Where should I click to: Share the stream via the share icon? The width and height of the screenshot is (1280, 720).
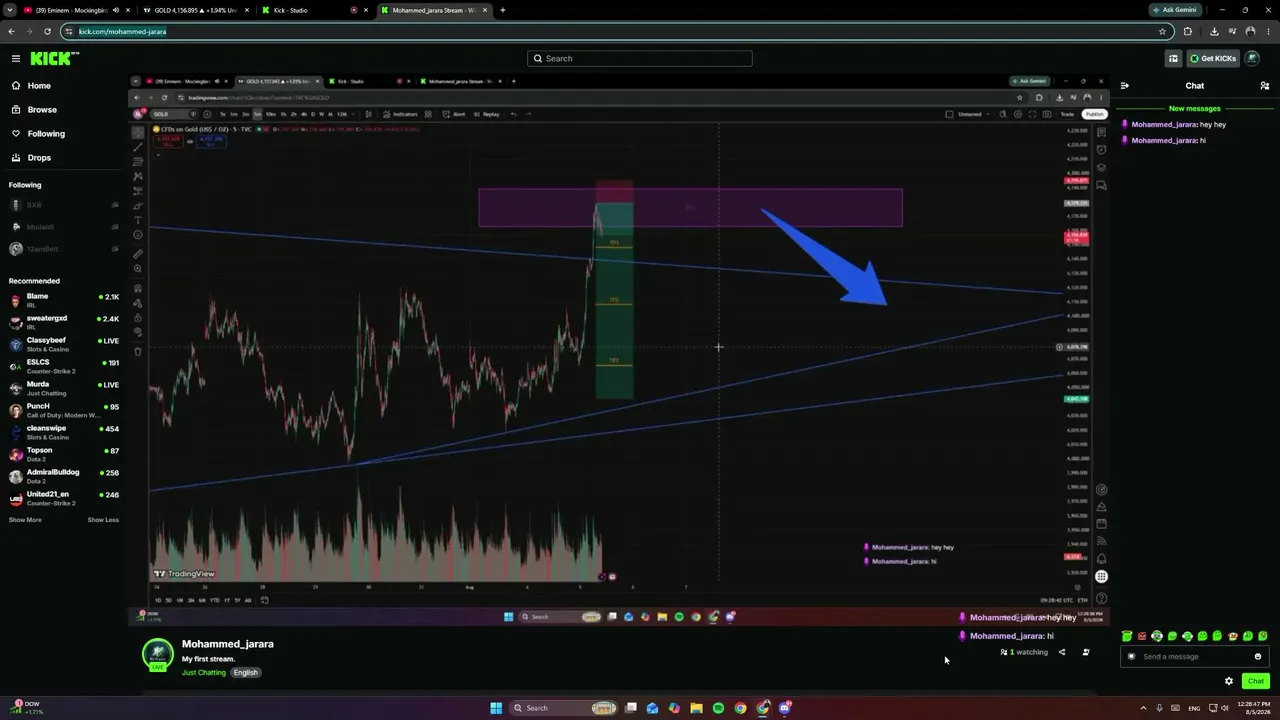coord(1062,652)
